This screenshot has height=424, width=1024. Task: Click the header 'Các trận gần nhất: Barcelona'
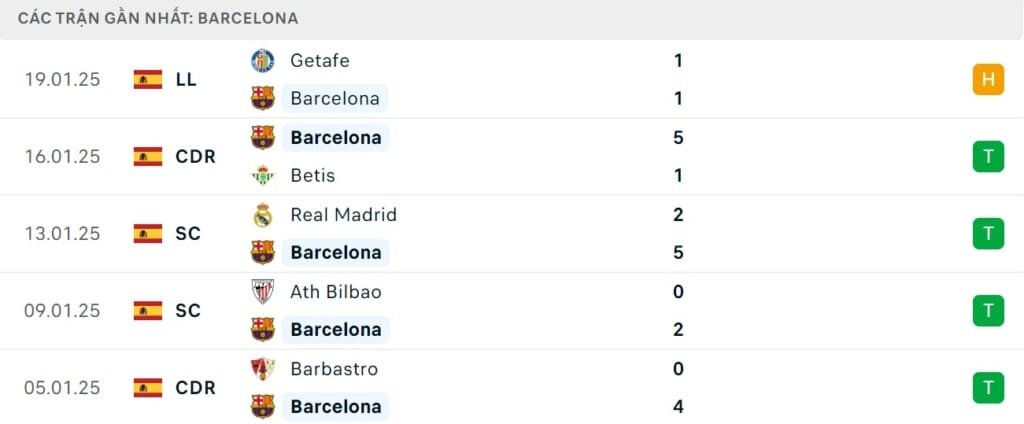(x=158, y=18)
